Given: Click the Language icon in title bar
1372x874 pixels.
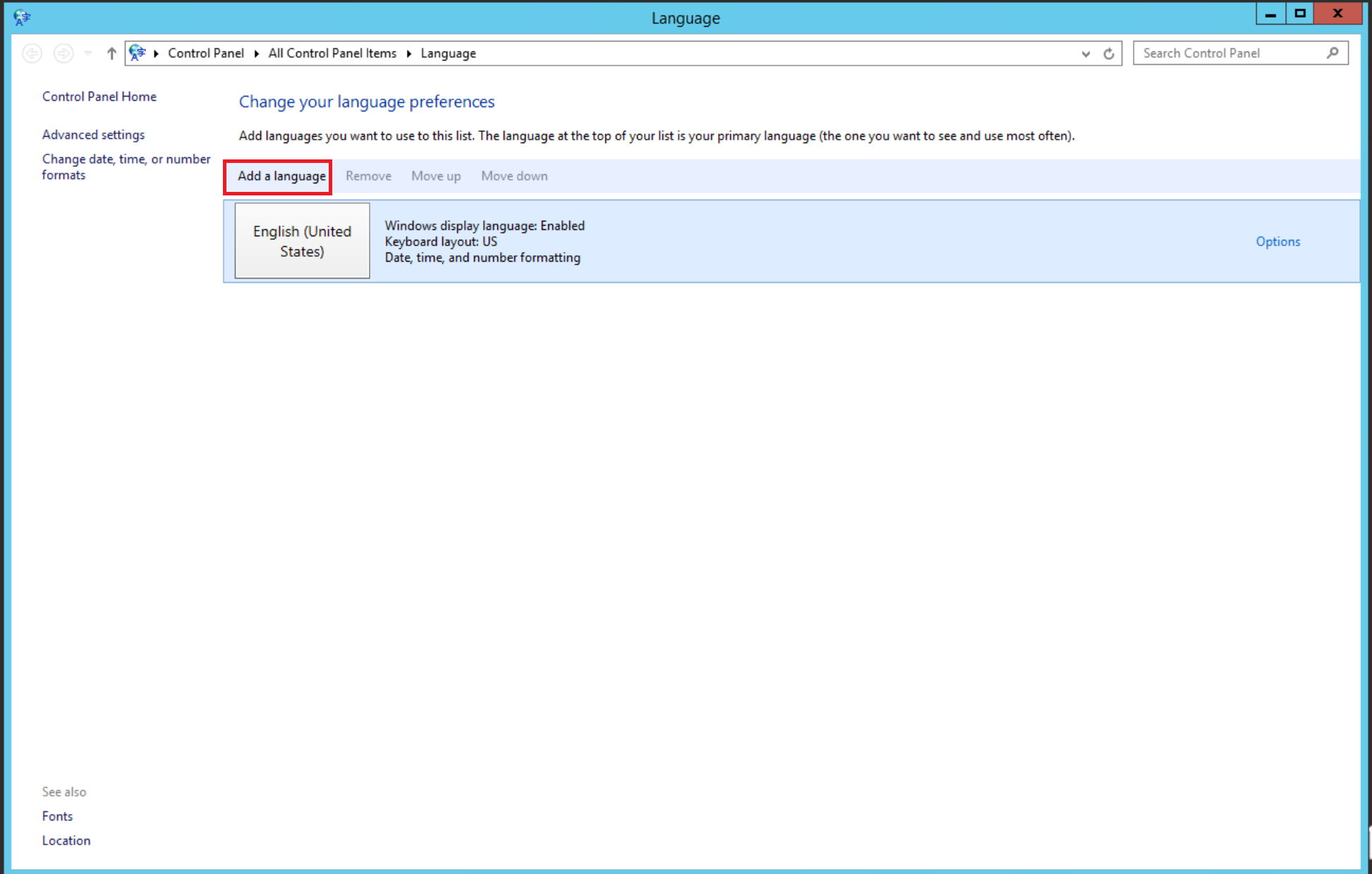Looking at the screenshot, I should point(22,17).
